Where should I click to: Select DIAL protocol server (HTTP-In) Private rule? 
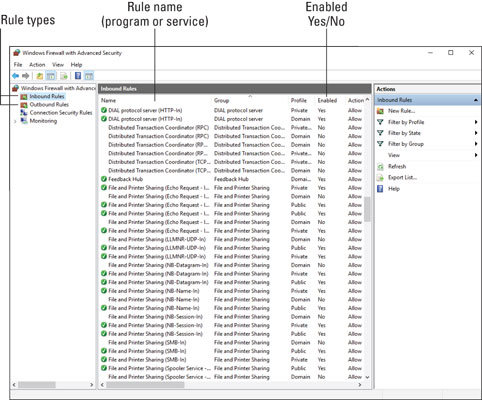tap(145, 110)
